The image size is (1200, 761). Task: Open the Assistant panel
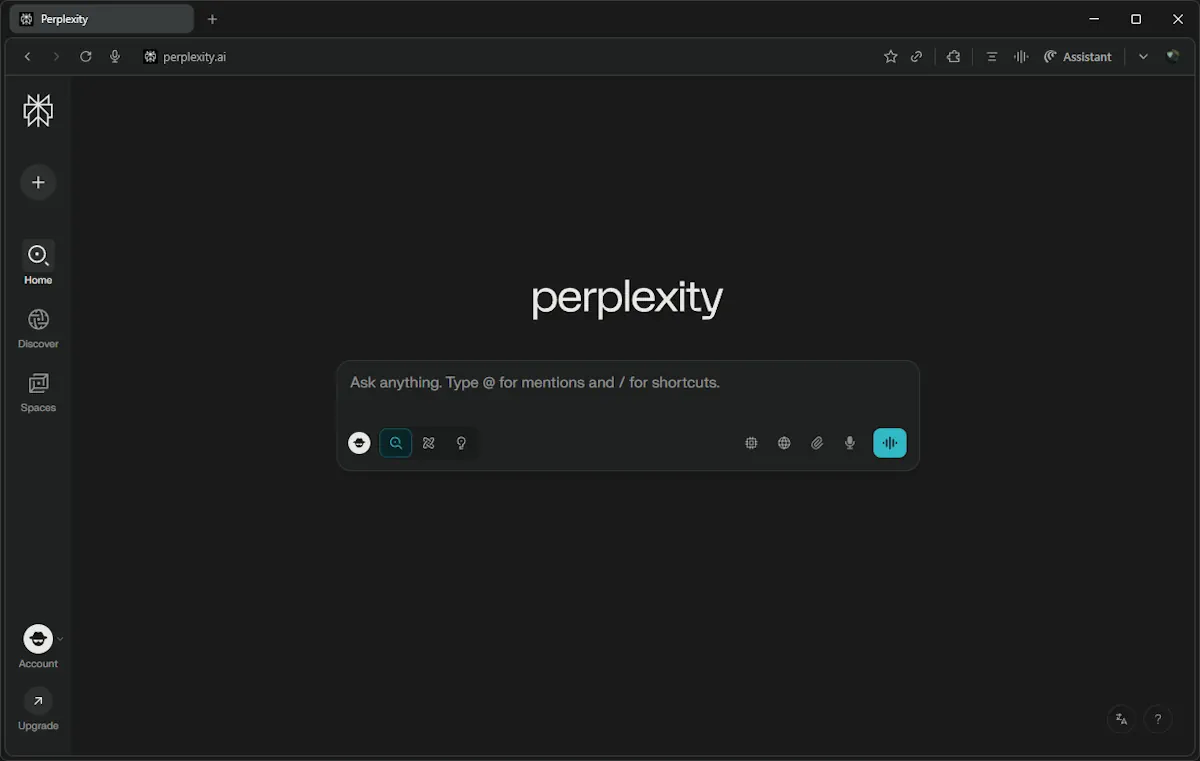pos(1078,57)
